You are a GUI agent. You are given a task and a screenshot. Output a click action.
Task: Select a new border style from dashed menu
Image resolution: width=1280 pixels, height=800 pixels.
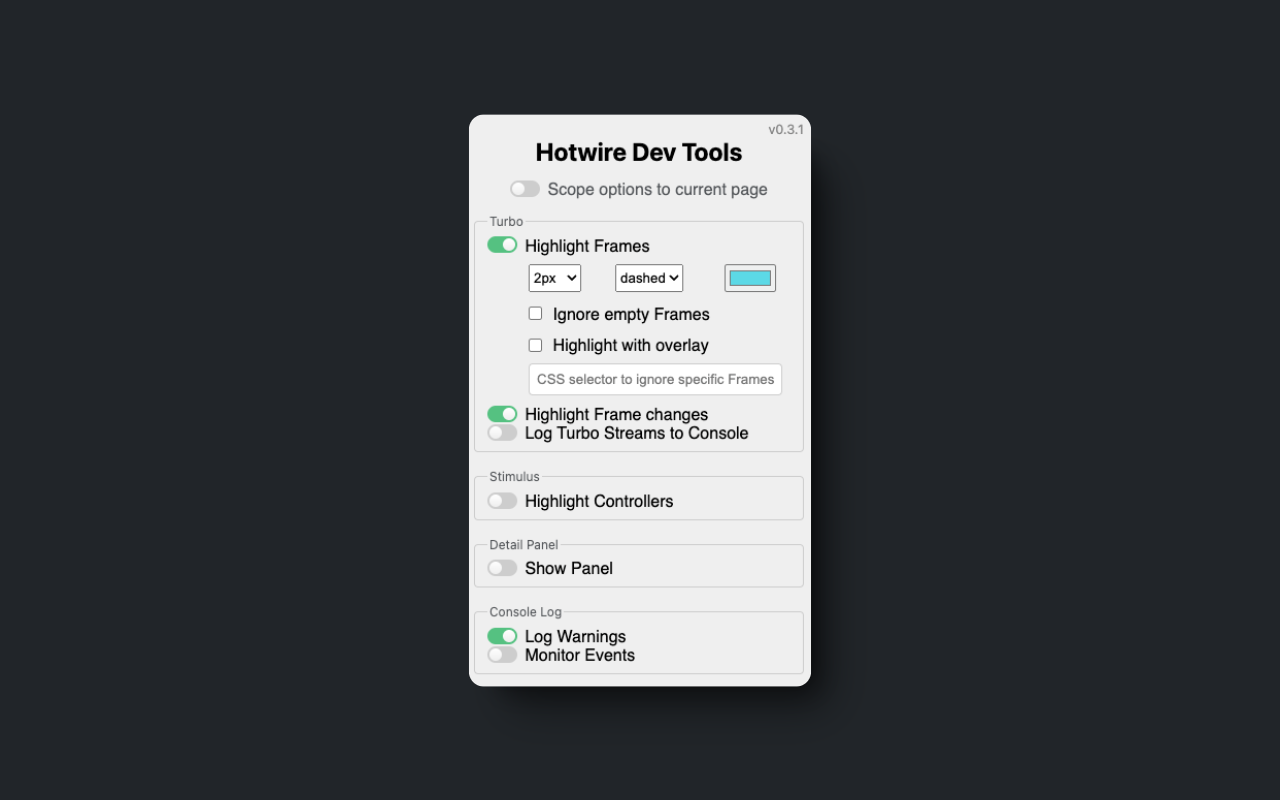tap(648, 277)
